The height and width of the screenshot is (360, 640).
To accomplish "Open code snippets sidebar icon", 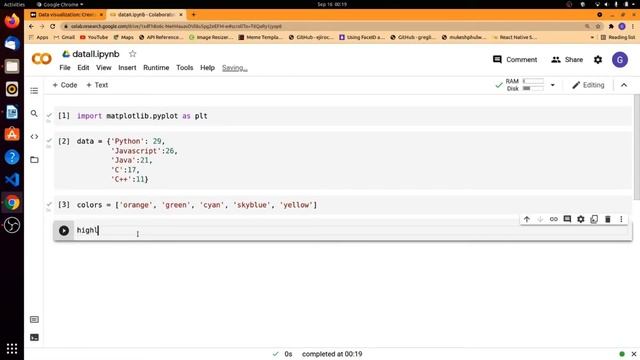I will [34, 137].
